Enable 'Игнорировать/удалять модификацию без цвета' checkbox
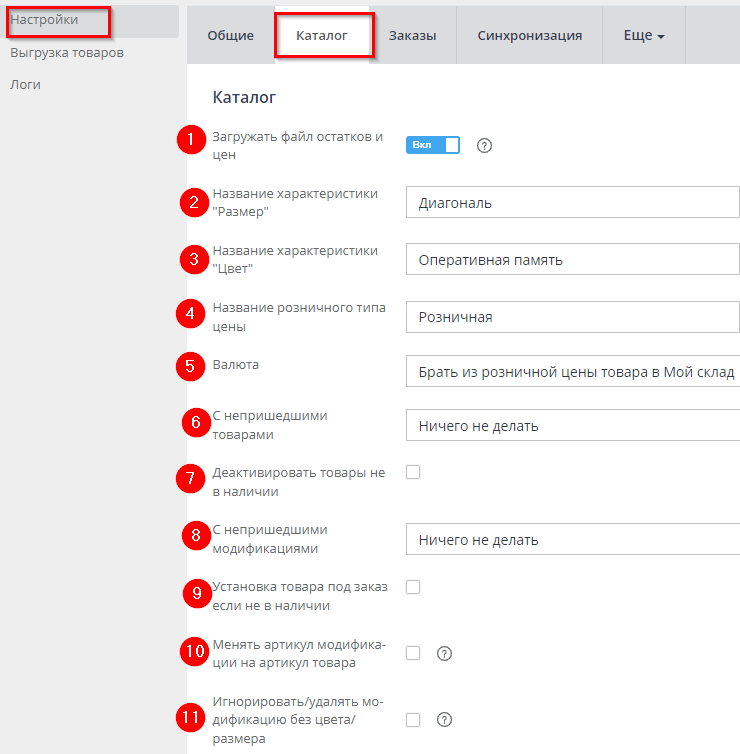 [x=413, y=720]
